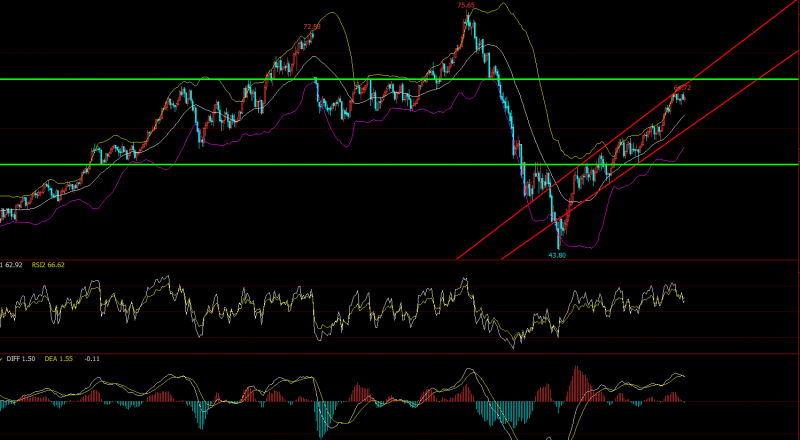Click the tallest red MACD histogram bar
Screen dimensions: 800x440
pos(575,382)
